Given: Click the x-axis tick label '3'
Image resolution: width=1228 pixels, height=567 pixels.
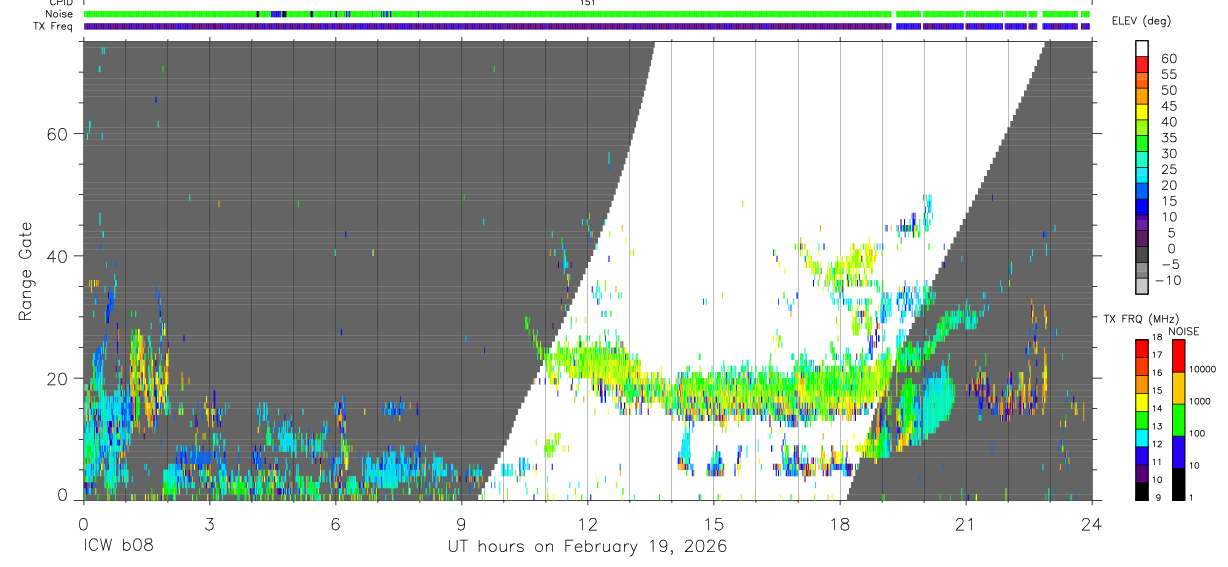Looking at the screenshot, I should click(209, 523).
